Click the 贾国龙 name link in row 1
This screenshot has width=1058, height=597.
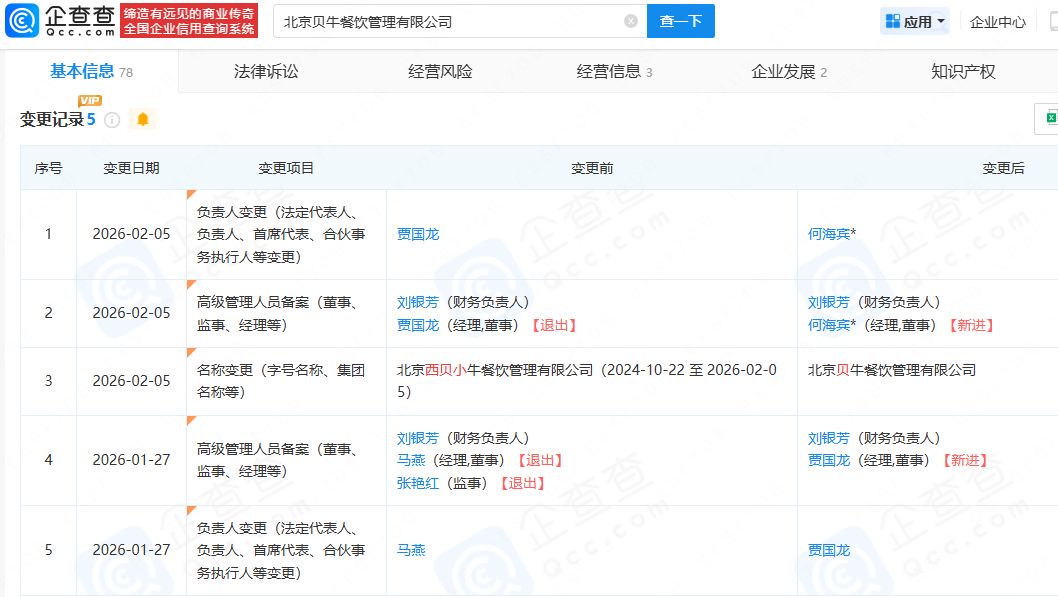(x=417, y=233)
